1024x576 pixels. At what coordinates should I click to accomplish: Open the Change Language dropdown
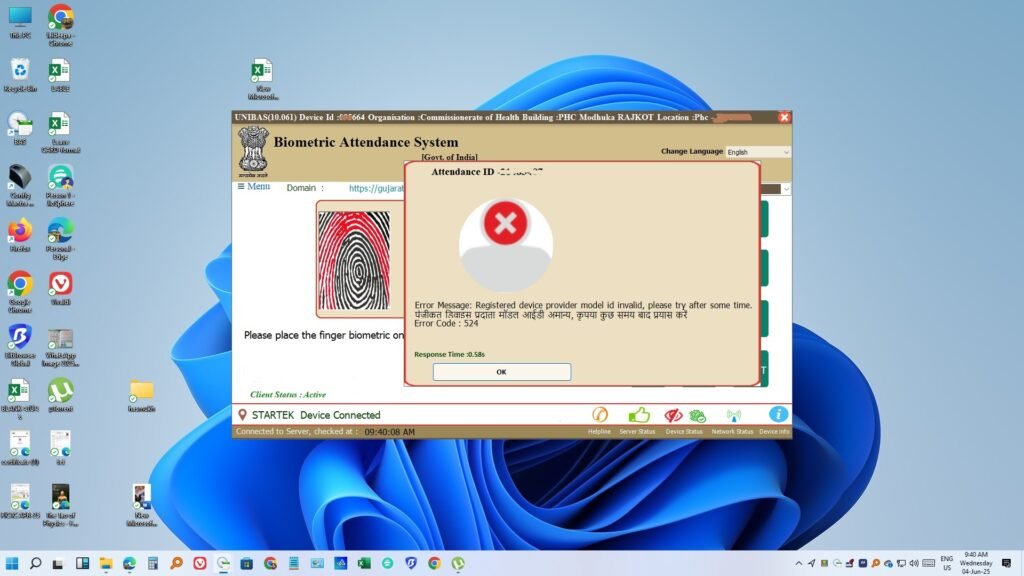[758, 152]
